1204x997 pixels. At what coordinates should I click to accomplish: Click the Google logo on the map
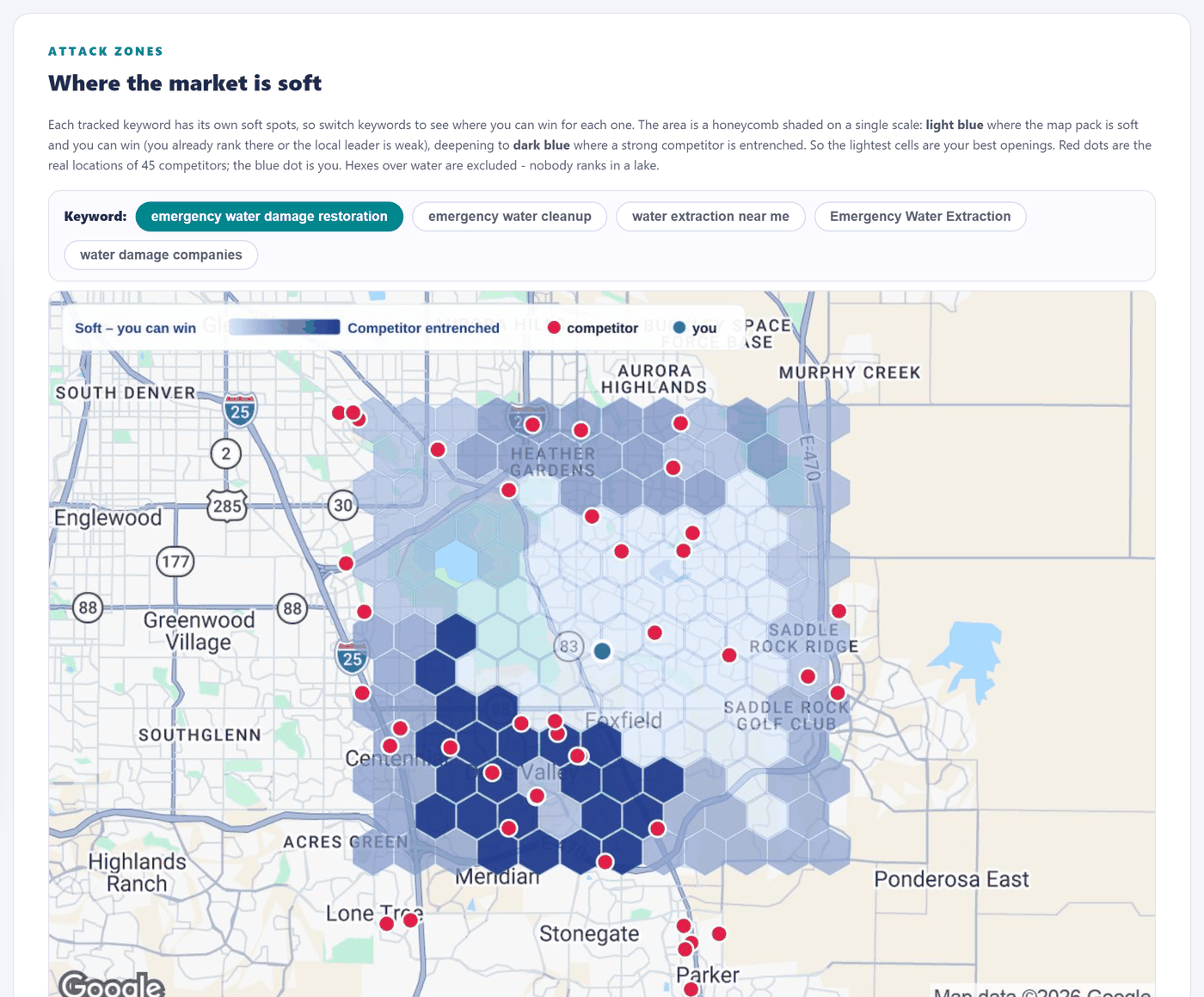(x=111, y=984)
